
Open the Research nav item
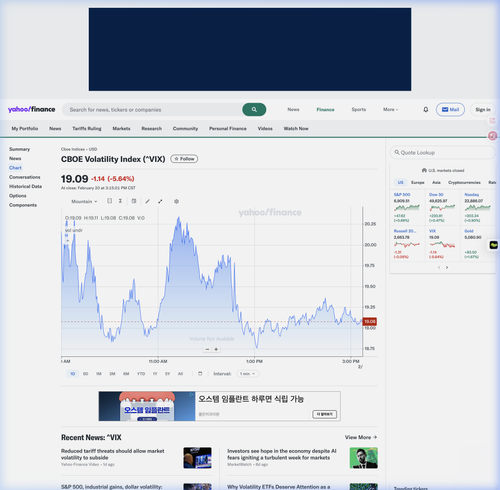pyautogui.click(x=152, y=128)
